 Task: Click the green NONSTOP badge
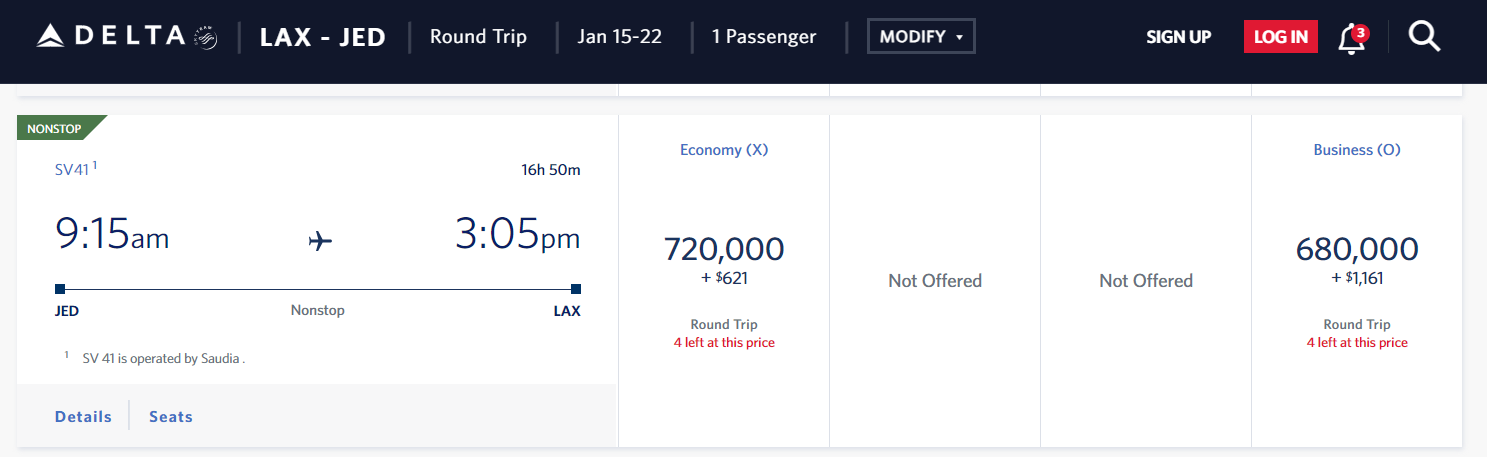coord(55,129)
